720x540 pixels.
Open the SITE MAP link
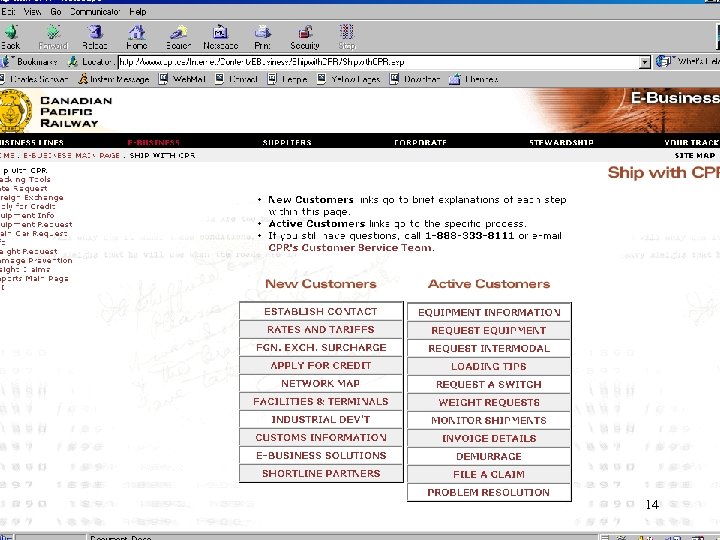click(x=695, y=155)
